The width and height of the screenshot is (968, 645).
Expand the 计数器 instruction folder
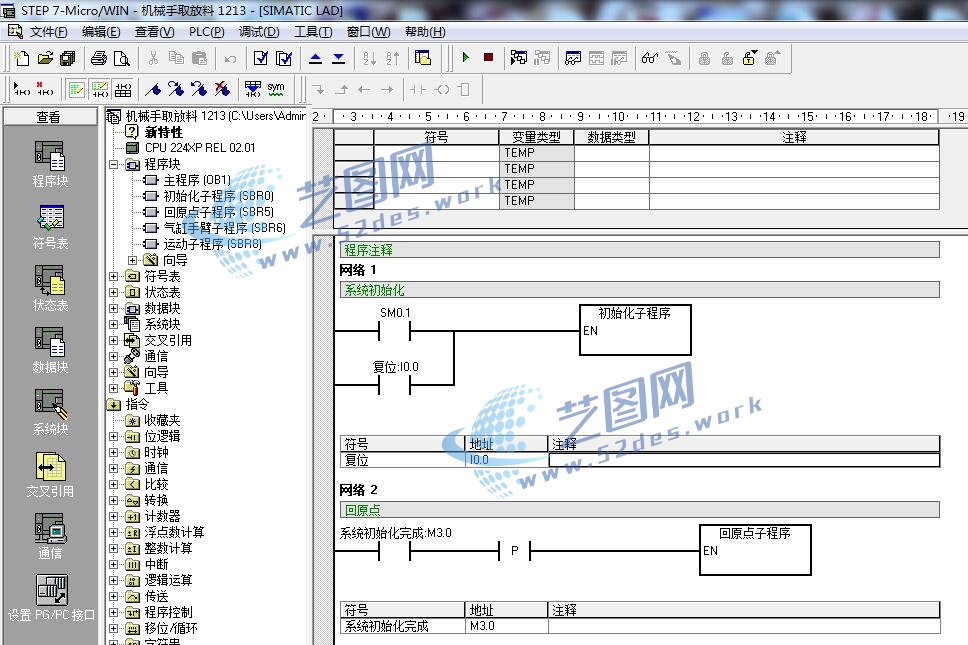pyautogui.click(x=114, y=517)
